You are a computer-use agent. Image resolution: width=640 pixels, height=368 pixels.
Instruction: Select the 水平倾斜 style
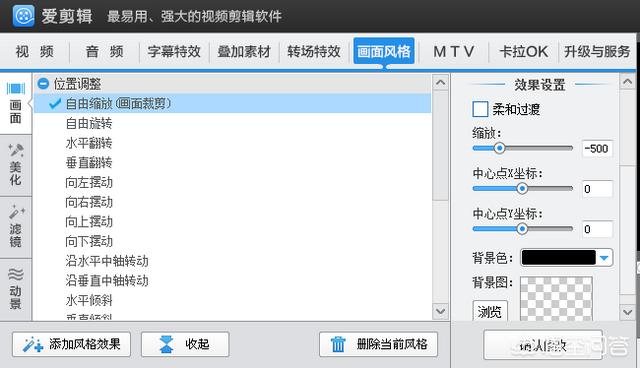coord(89,300)
